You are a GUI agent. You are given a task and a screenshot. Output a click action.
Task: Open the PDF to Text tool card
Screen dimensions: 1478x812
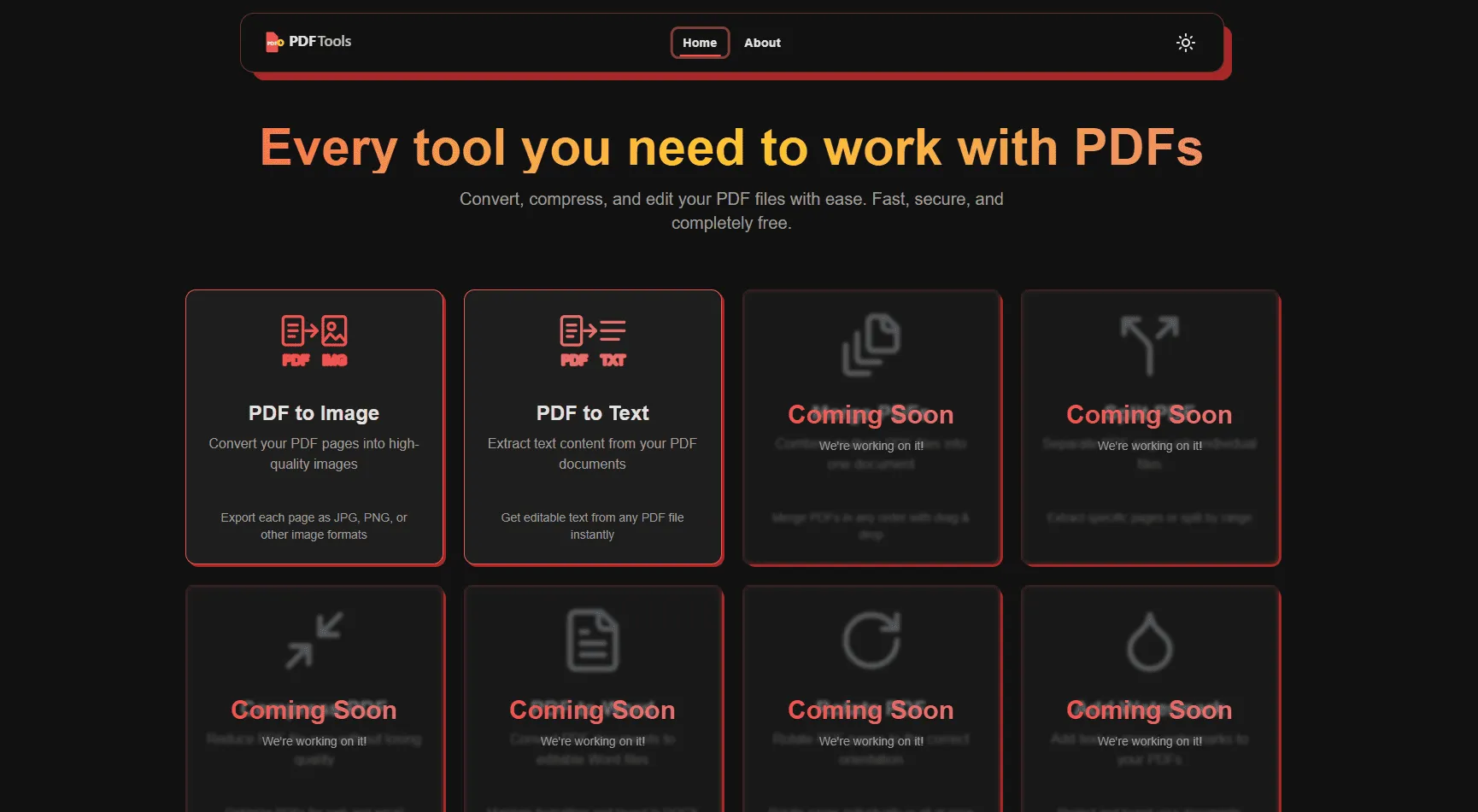592,427
